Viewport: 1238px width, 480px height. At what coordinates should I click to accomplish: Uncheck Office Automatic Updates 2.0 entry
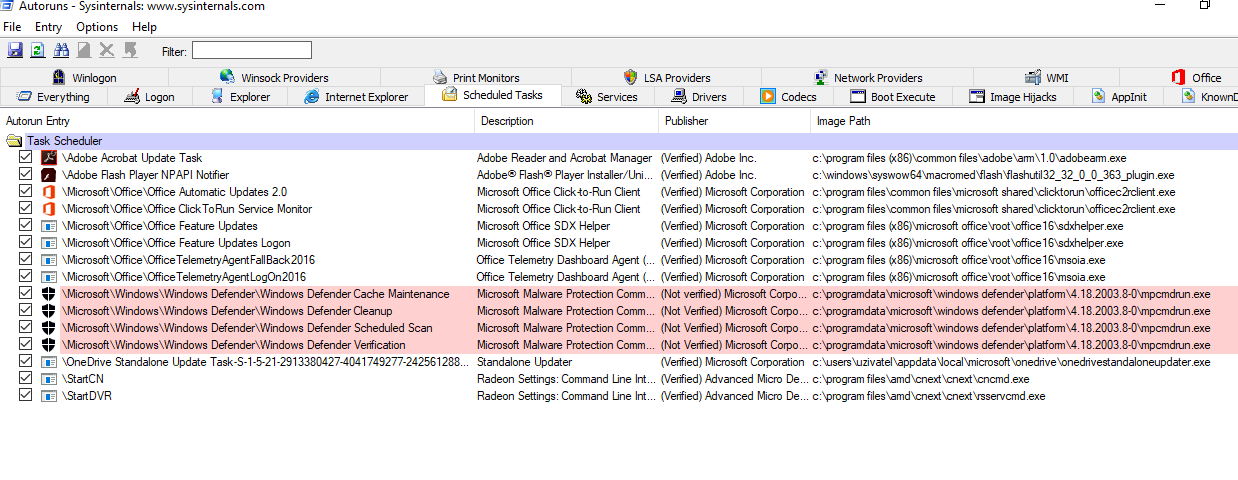[26, 192]
